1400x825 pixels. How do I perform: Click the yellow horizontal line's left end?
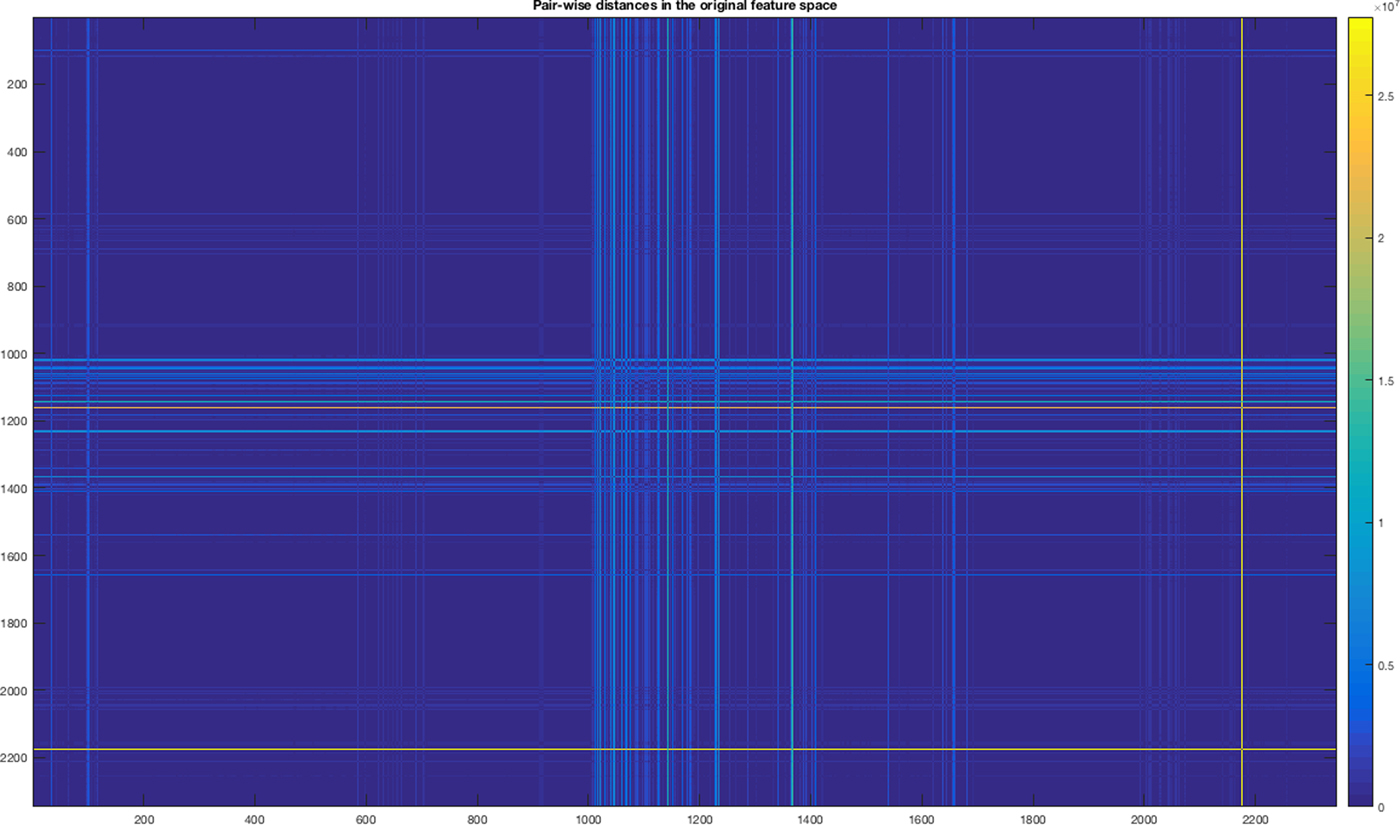coord(38,749)
